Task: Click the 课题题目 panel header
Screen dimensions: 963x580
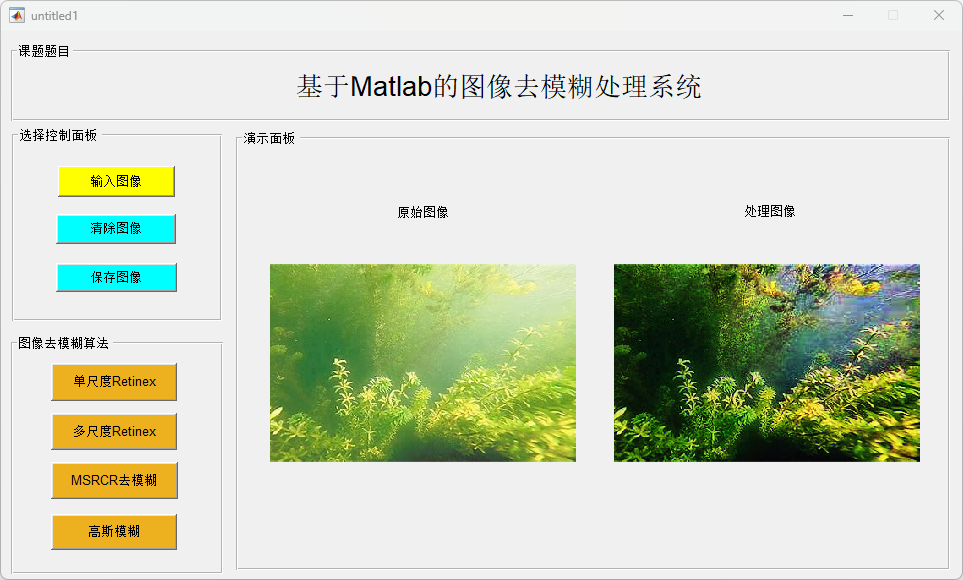Action: pos(44,51)
